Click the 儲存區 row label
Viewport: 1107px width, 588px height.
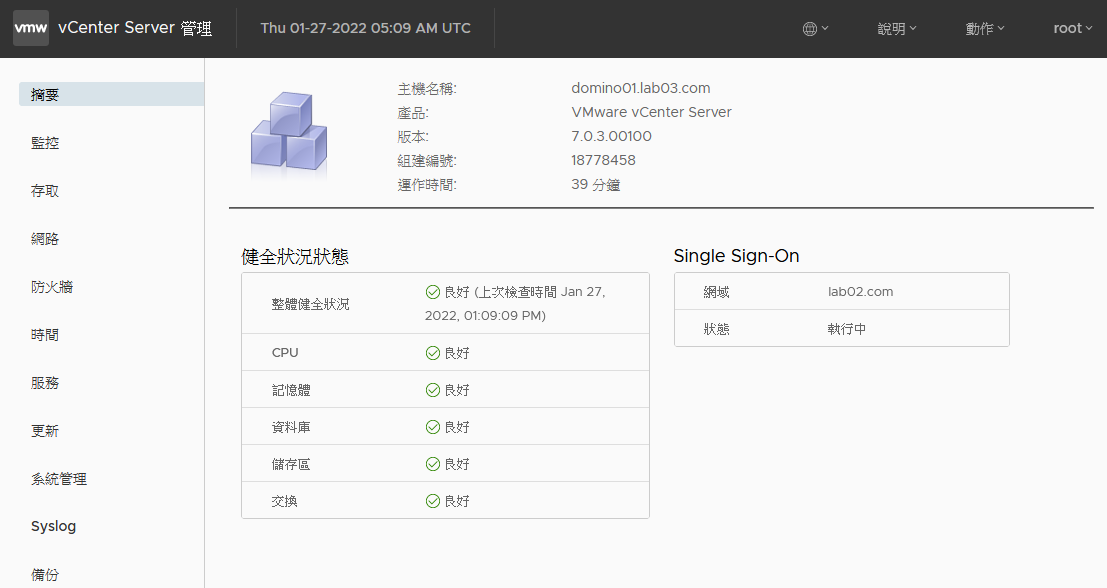(x=291, y=464)
